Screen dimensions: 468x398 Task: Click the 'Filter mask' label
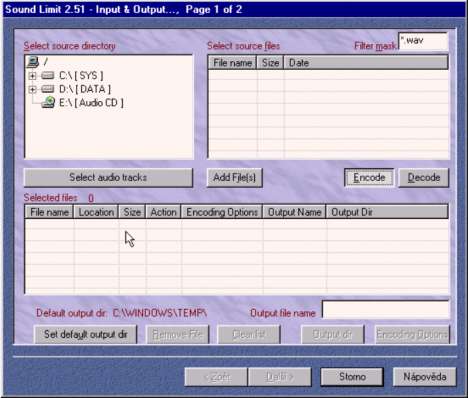pos(375,46)
